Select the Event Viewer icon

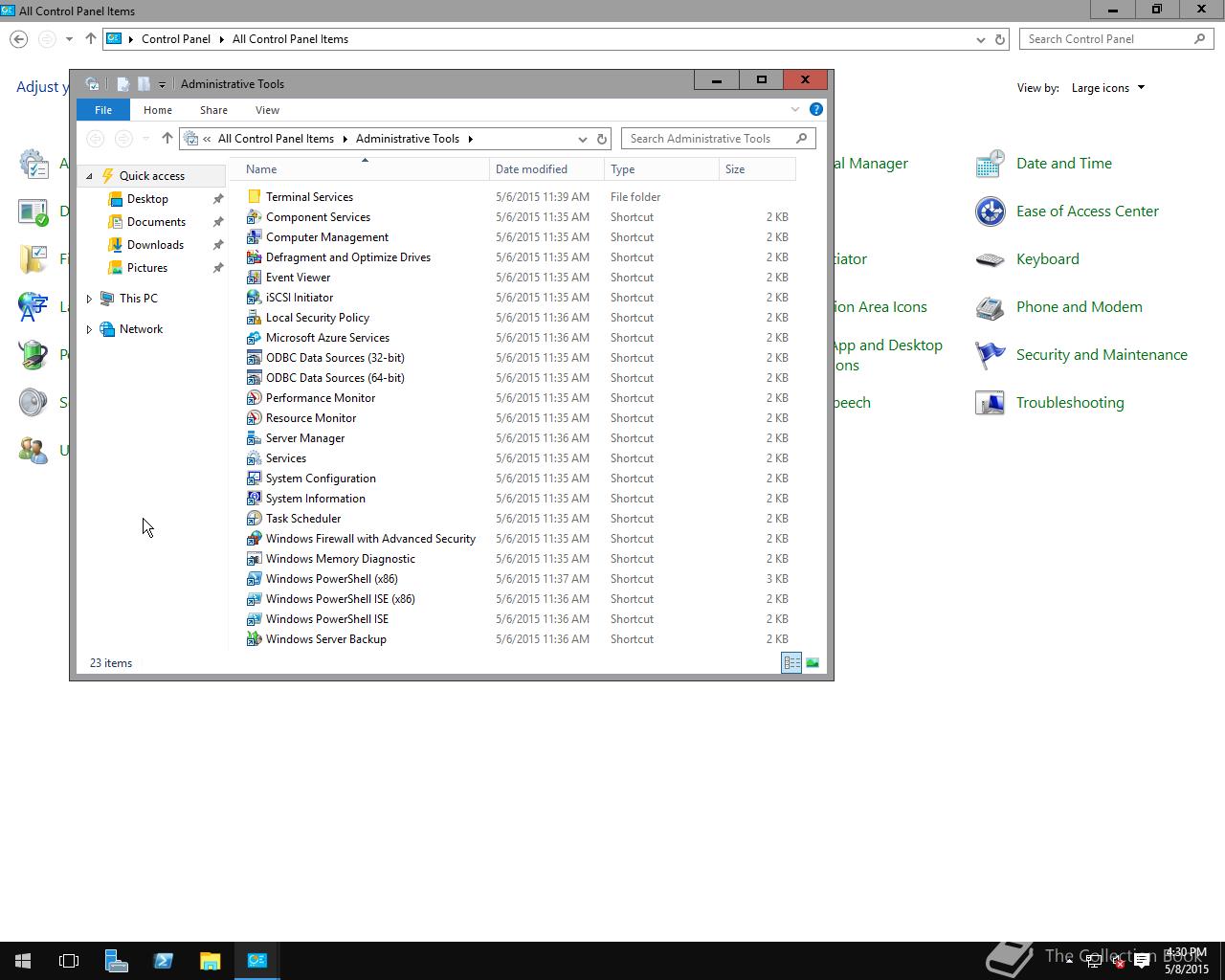pos(254,278)
